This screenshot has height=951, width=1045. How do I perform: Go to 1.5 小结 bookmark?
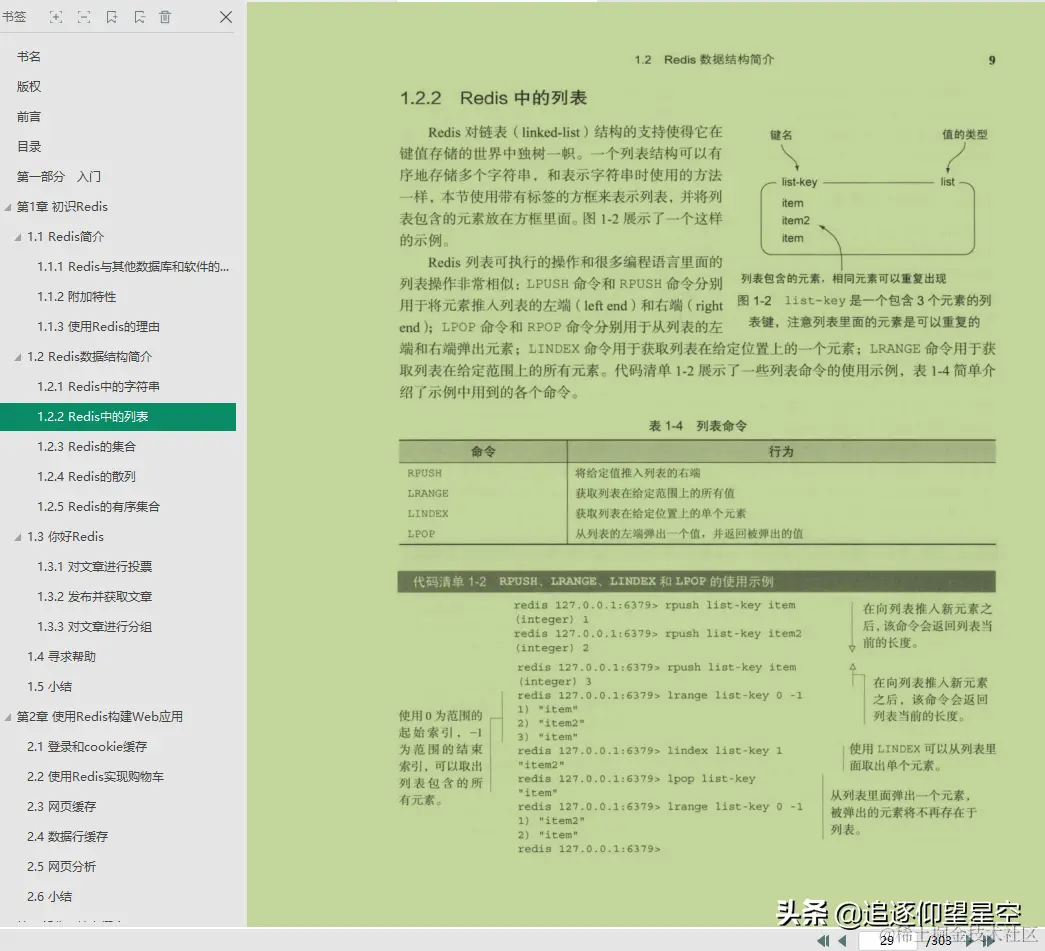[x=49, y=686]
